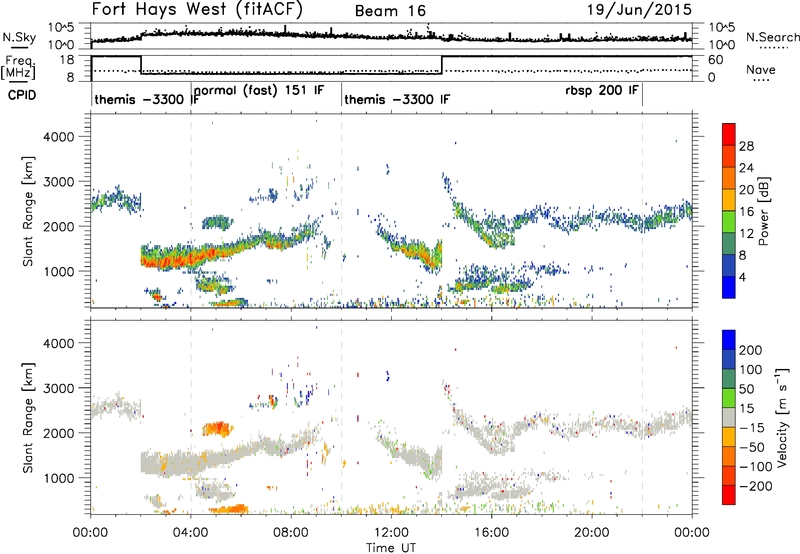This screenshot has height=554, width=800.
Task: Click the orange echo patch near 2000 km at 05:00 in the velocity panel
Action: pyautogui.click(x=218, y=429)
